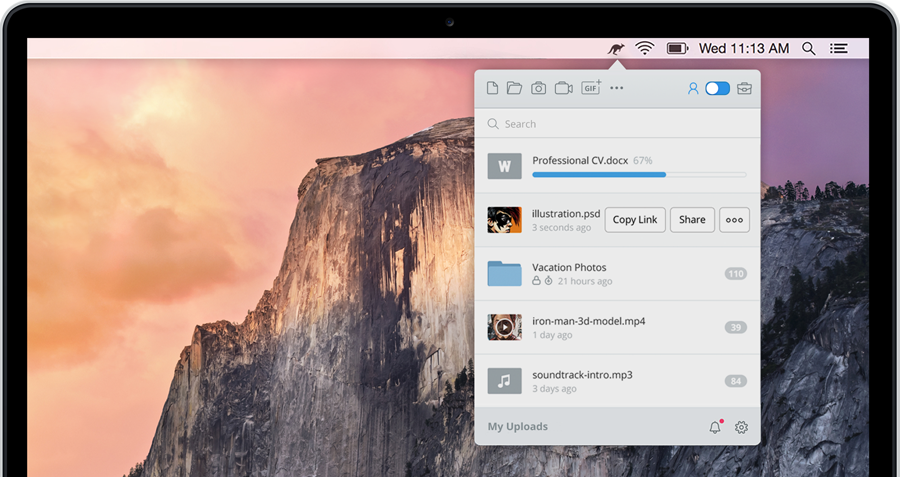
Task: Play the iron-man-3d-model.mp4 video thumbnail
Action: [505, 327]
